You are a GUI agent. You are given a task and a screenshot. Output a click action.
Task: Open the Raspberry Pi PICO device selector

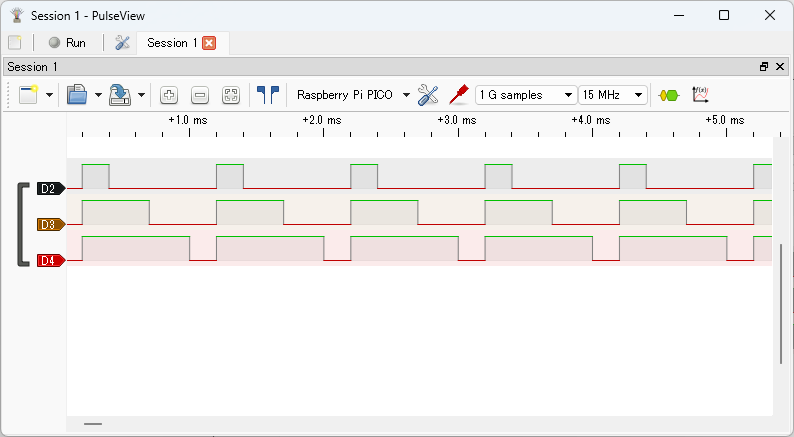point(345,95)
